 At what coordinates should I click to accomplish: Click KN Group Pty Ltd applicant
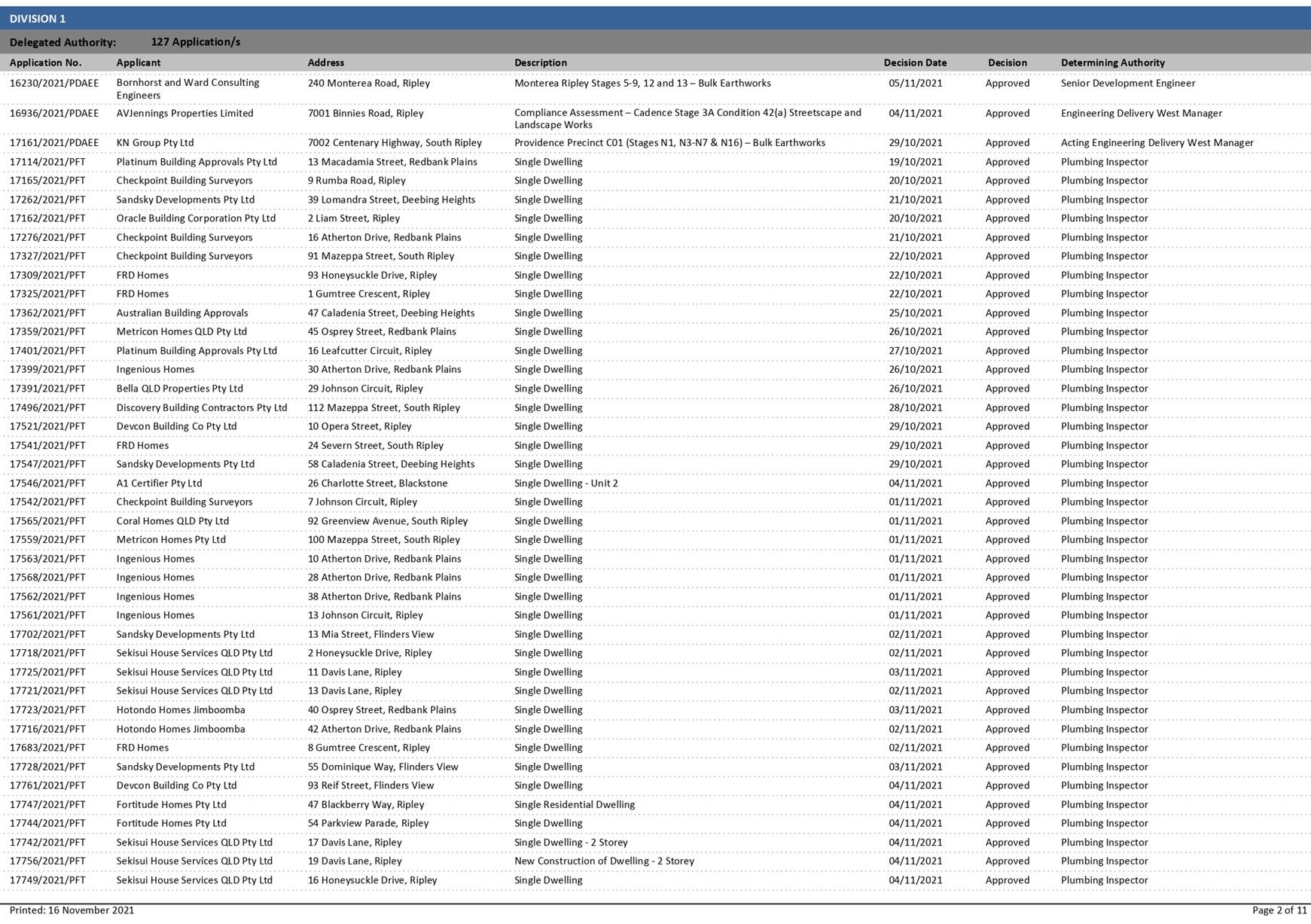click(155, 143)
